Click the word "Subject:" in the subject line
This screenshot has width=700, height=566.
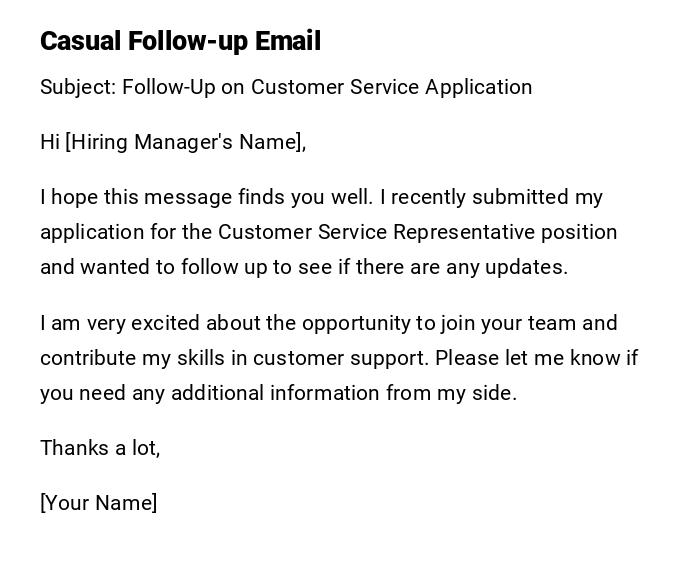pos(78,87)
